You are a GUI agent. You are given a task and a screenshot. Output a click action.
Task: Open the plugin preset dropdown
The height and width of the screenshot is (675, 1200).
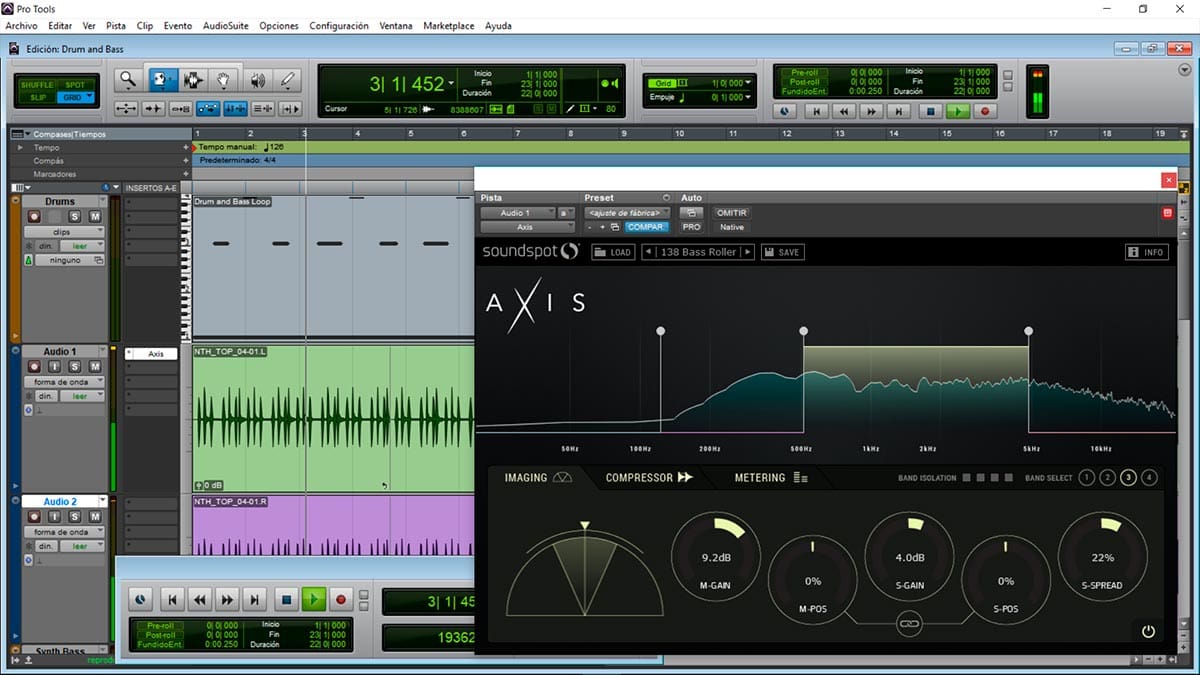627,213
